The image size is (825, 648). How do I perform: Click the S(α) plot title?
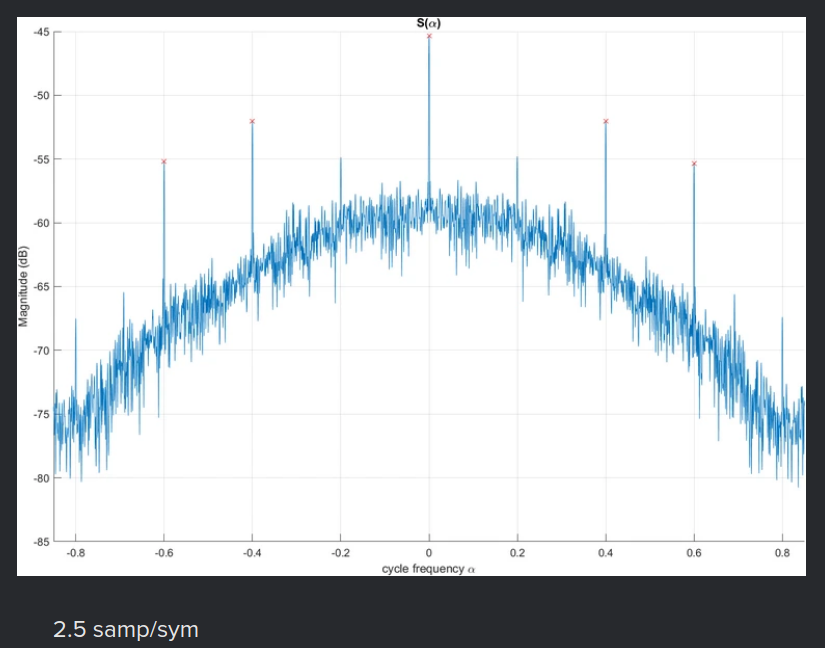coord(429,23)
